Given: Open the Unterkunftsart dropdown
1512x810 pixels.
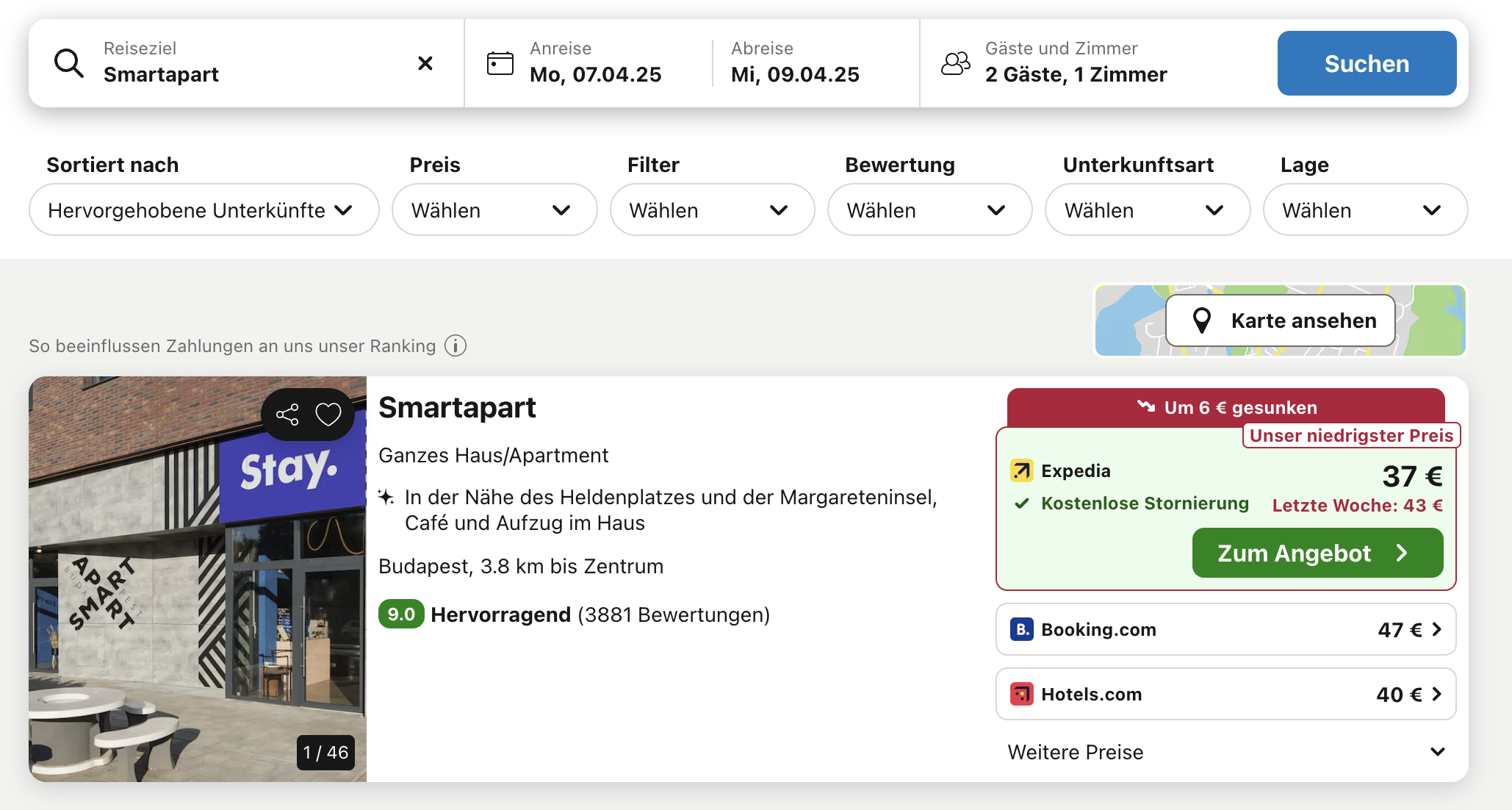Looking at the screenshot, I should [x=1148, y=209].
